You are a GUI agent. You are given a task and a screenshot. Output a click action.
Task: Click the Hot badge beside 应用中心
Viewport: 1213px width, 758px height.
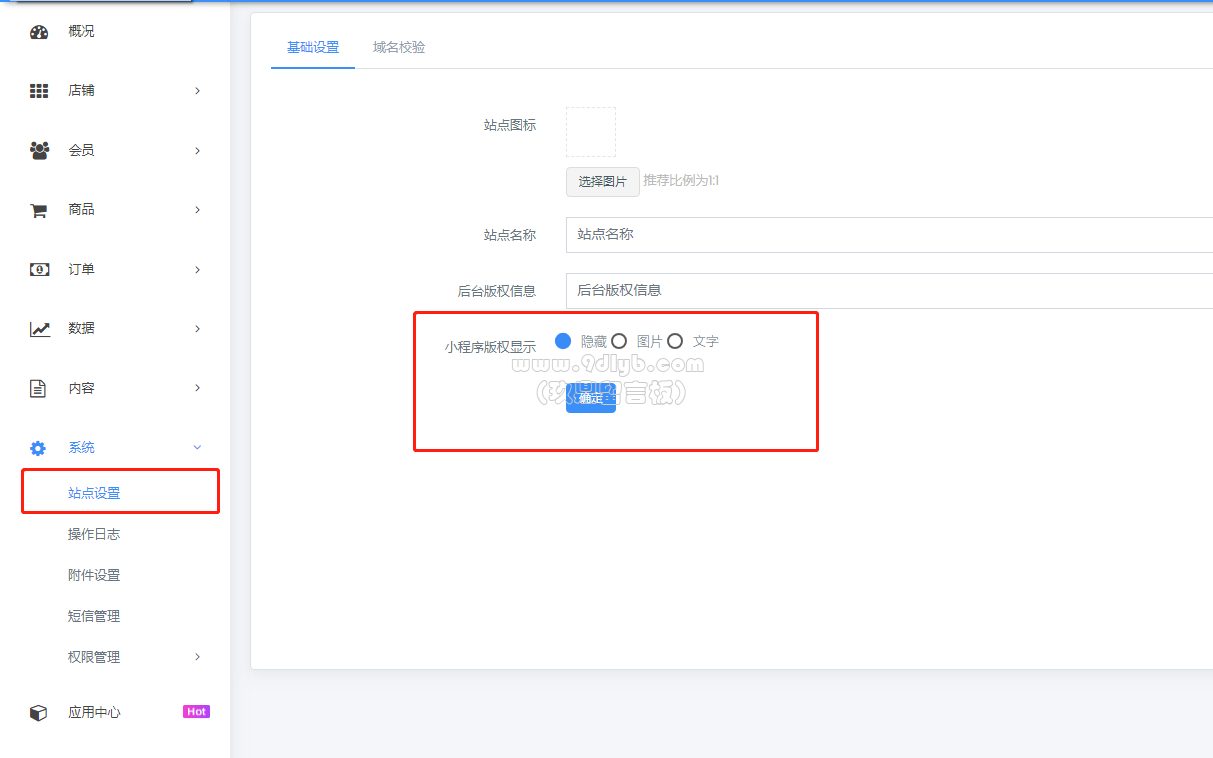pos(196,712)
